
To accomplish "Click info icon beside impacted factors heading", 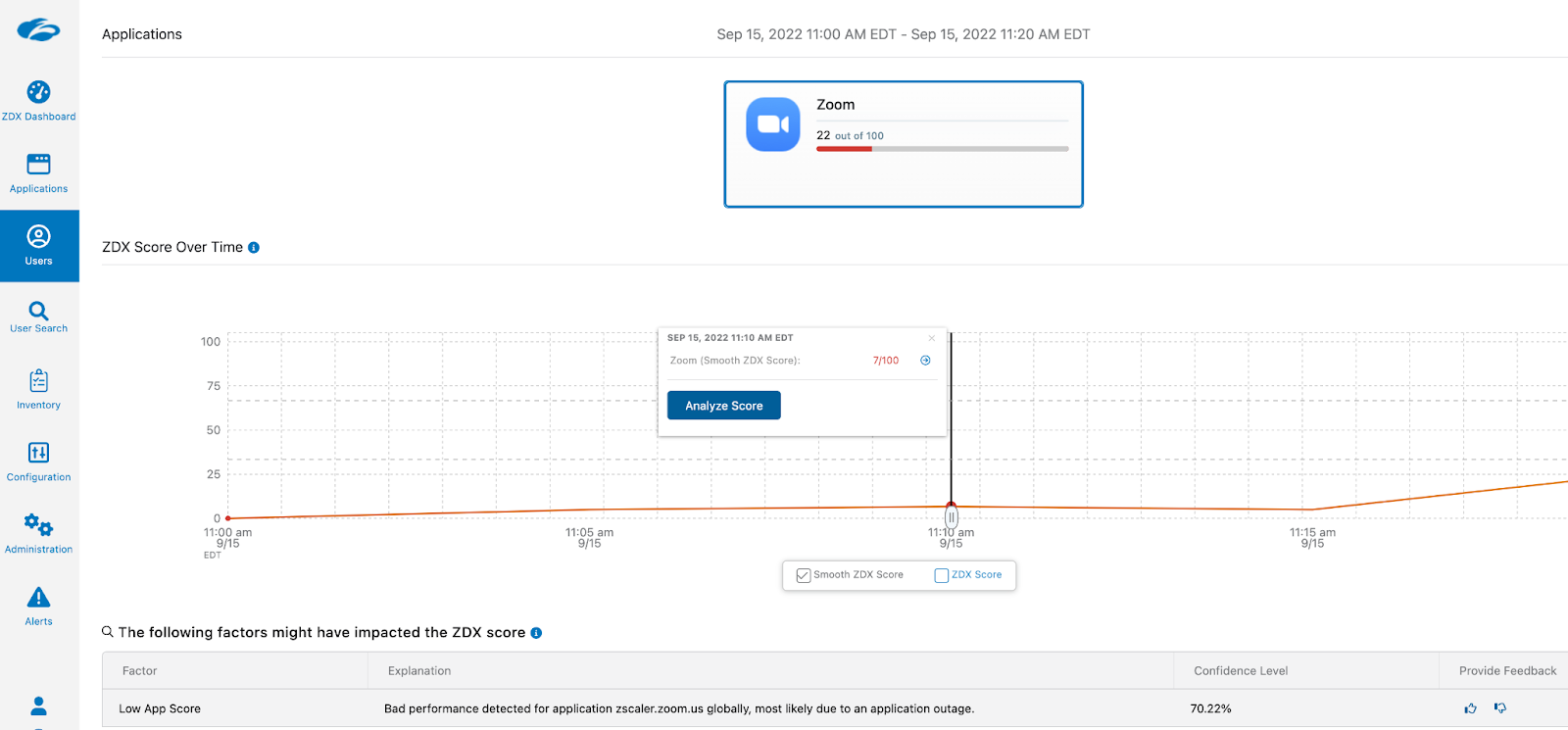I will [536, 633].
